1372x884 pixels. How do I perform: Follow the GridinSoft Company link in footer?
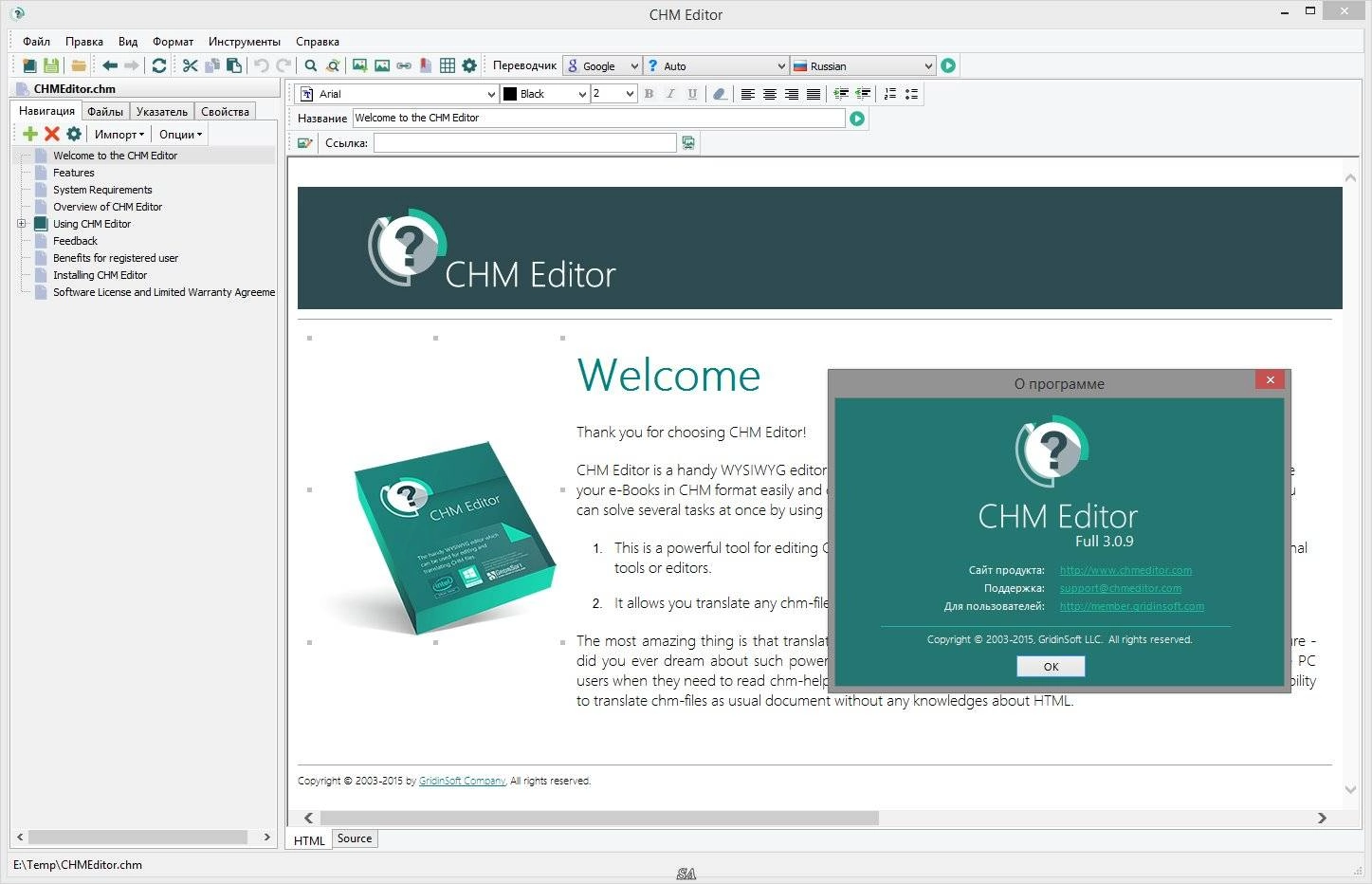[463, 782]
